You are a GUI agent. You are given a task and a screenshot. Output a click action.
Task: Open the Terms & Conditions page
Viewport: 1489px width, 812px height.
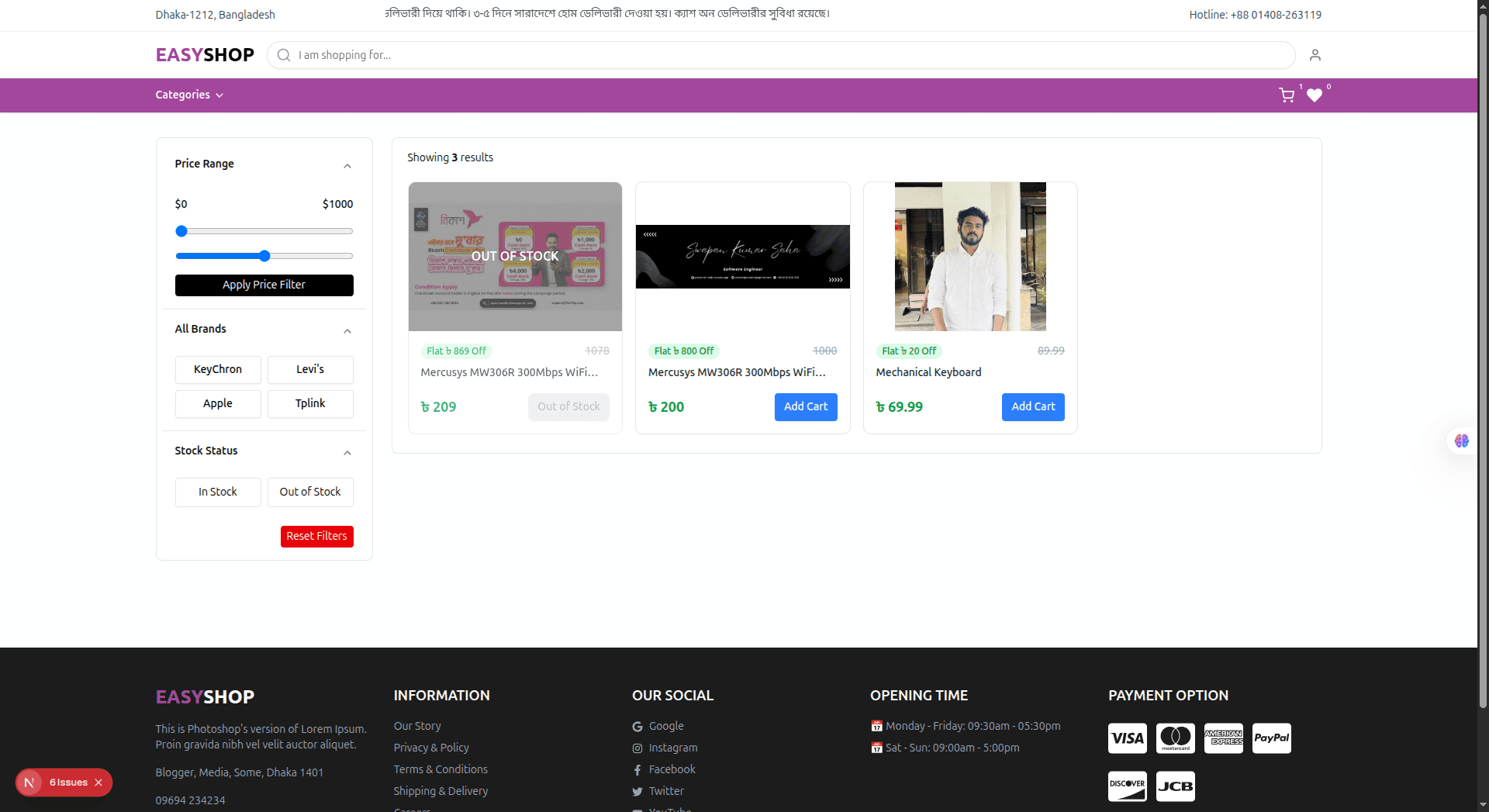440,769
